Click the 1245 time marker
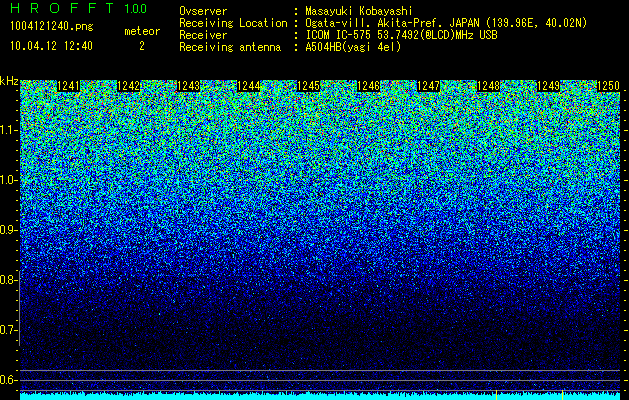629x400 pixels. pyautogui.click(x=308, y=86)
